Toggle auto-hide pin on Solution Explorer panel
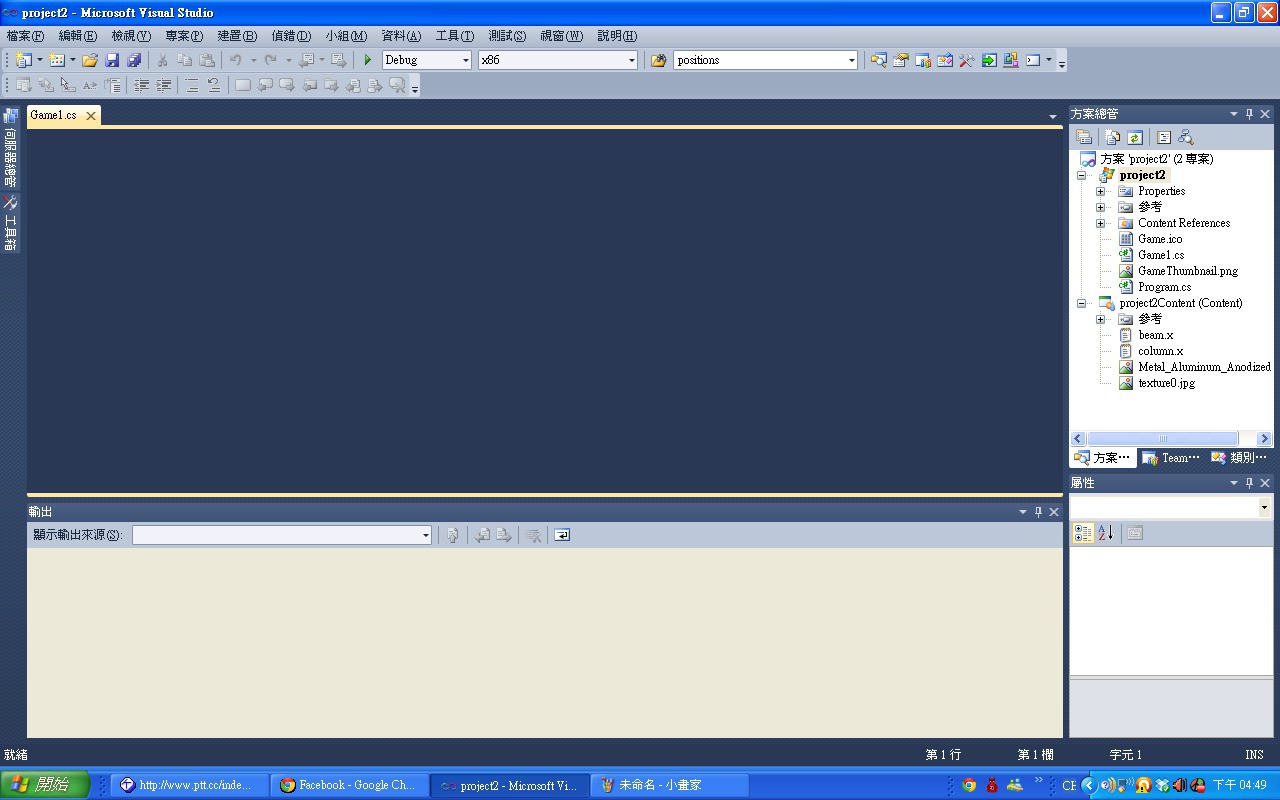 click(1249, 114)
